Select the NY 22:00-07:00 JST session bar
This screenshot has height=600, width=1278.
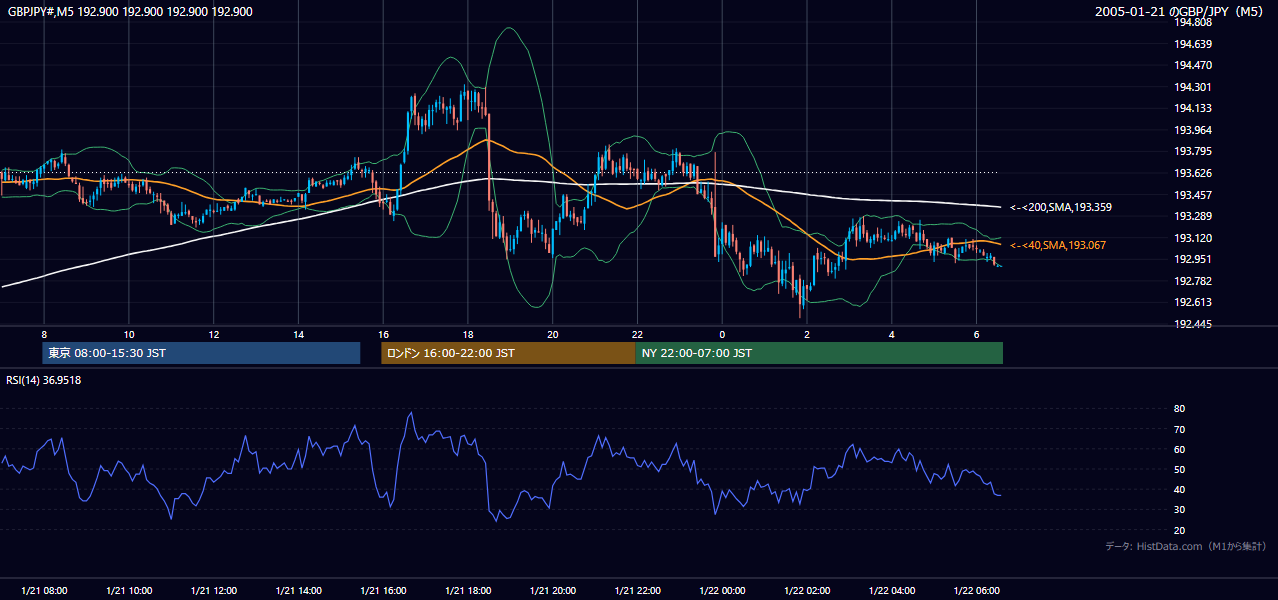[819, 353]
